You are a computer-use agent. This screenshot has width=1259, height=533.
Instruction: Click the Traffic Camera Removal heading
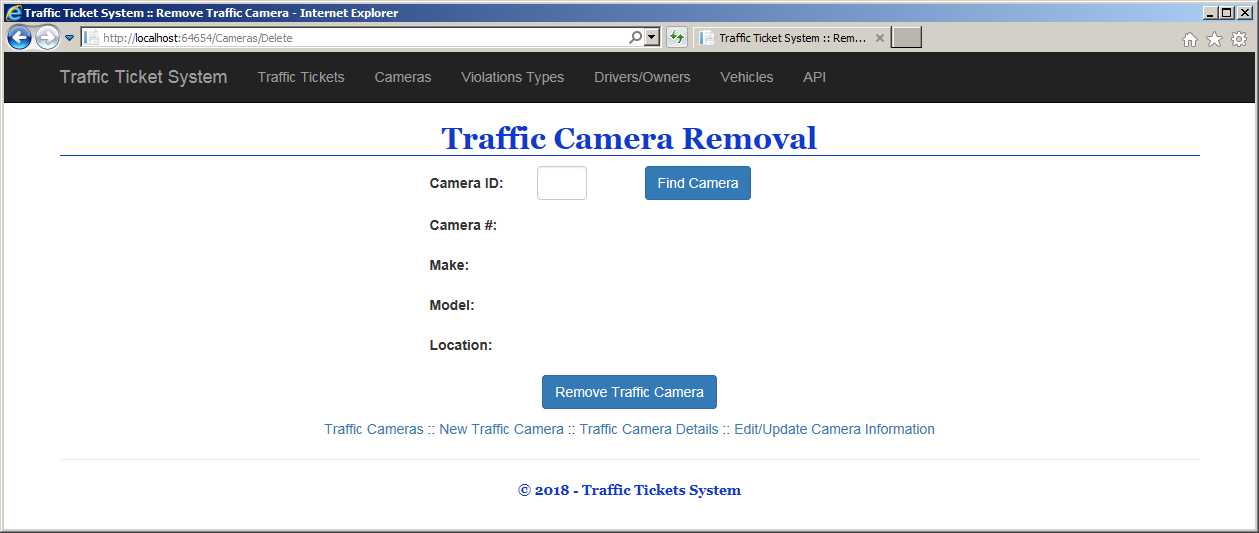click(629, 138)
